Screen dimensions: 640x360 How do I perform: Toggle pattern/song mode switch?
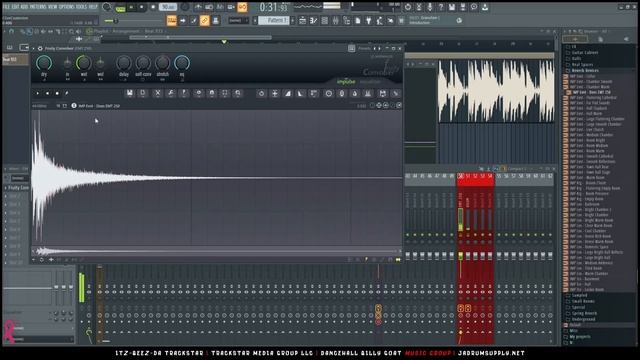click(120, 8)
